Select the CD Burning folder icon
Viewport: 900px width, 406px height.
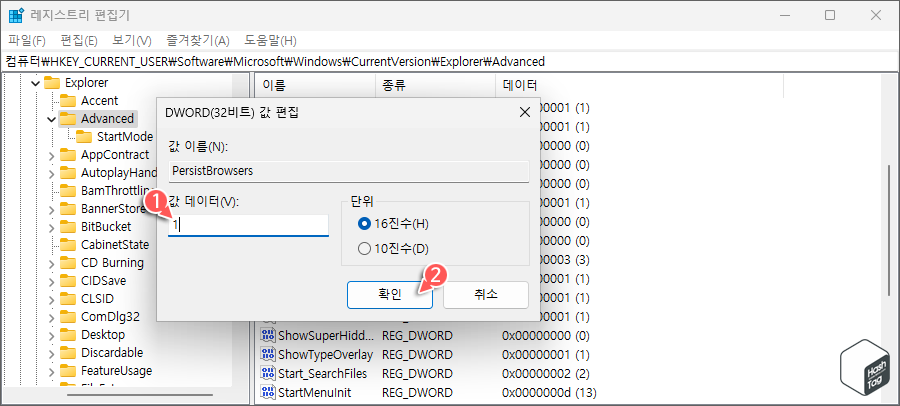68,262
